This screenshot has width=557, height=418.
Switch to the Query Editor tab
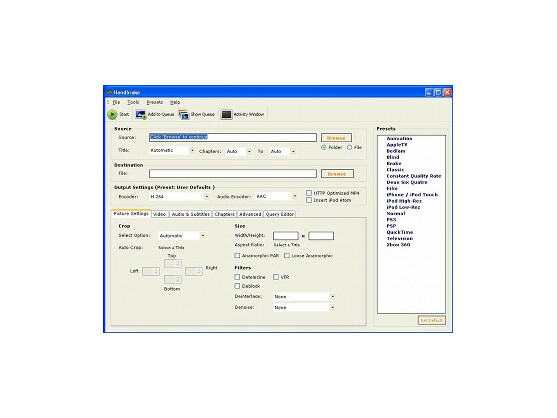pyautogui.click(x=280, y=214)
